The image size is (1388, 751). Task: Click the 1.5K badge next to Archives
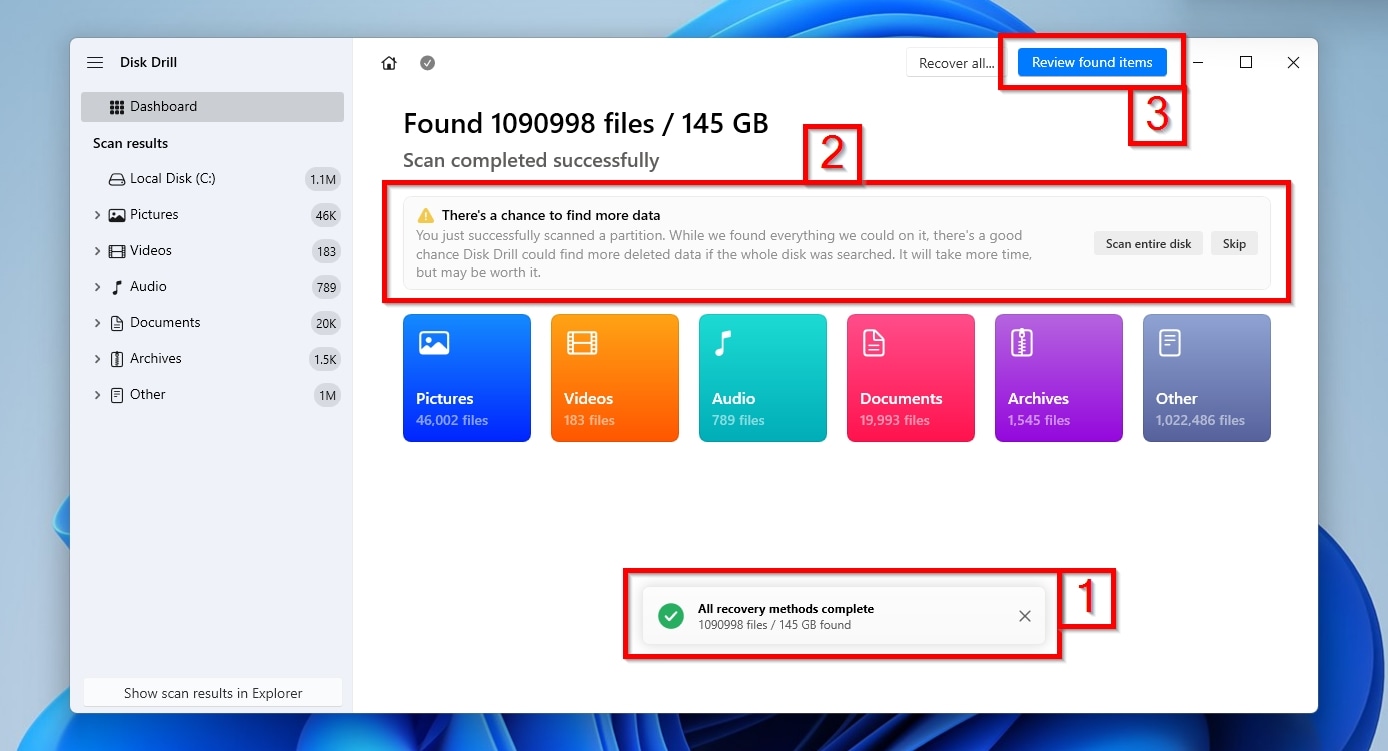[x=325, y=360]
